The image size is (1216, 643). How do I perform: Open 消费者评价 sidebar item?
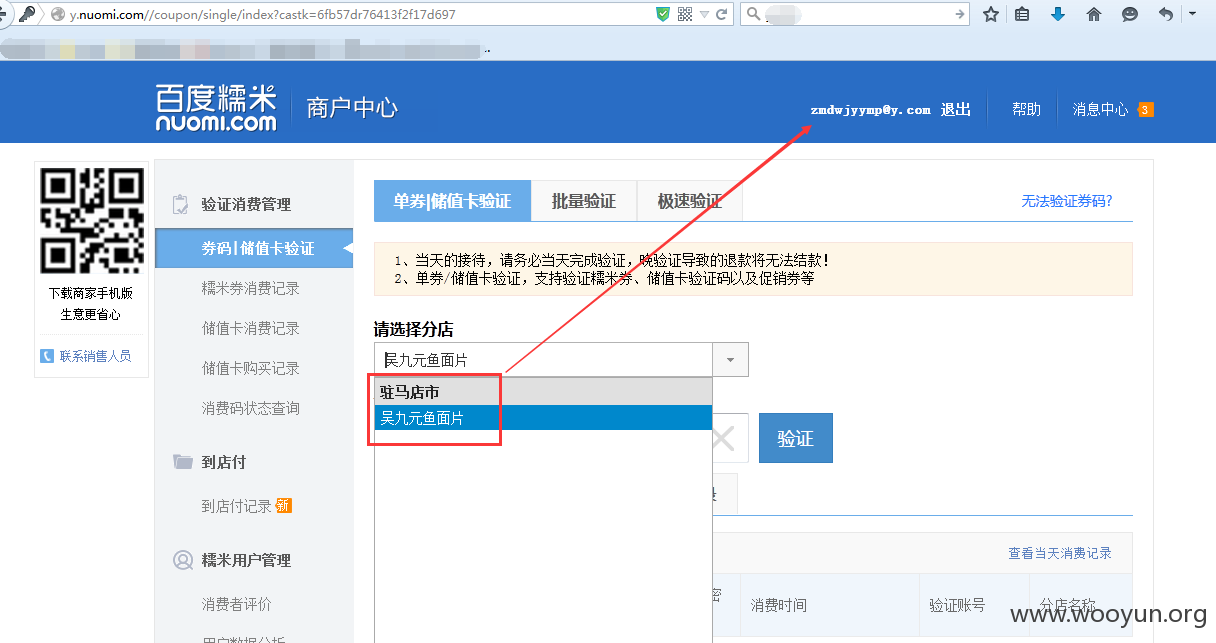click(236, 604)
